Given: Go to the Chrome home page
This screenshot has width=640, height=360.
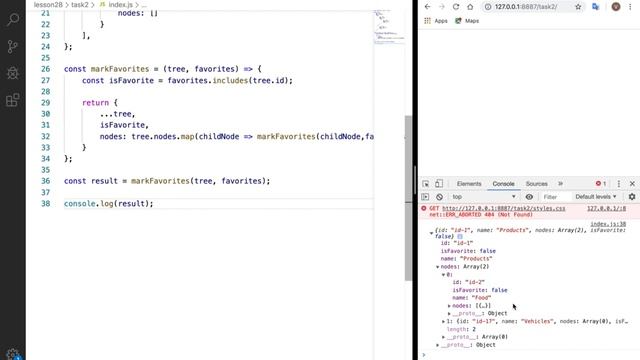Looking at the screenshot, I should pyautogui.click(x=470, y=7).
